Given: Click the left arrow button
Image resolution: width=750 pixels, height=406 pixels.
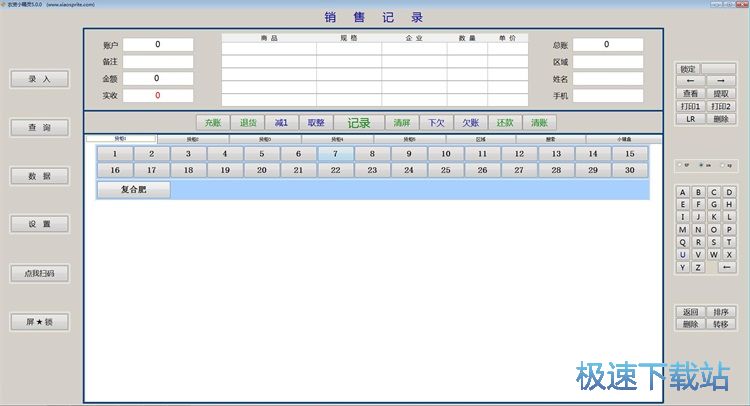Looking at the screenshot, I should 690,81.
